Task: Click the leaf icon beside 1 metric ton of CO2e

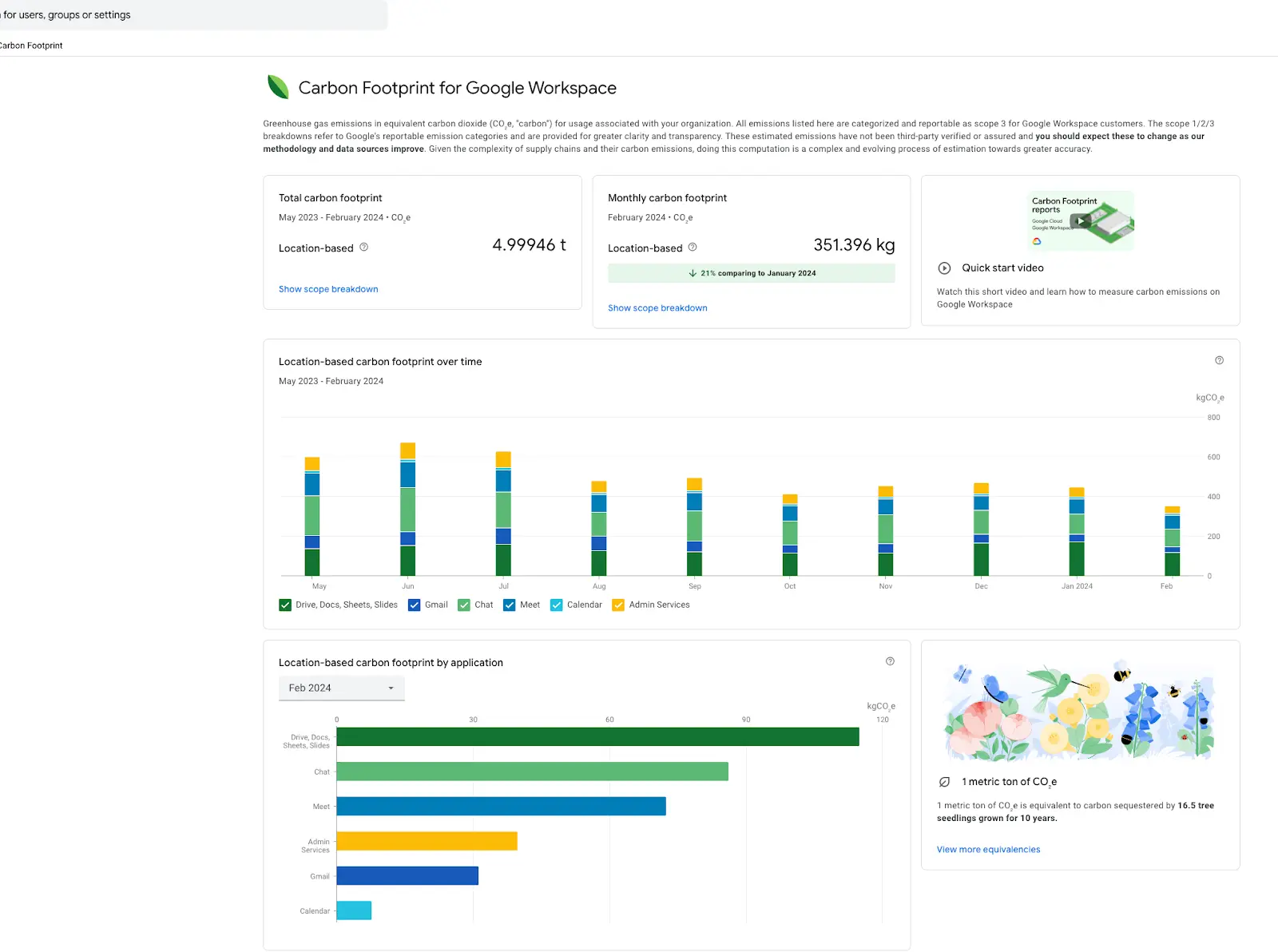Action: pos(944,782)
